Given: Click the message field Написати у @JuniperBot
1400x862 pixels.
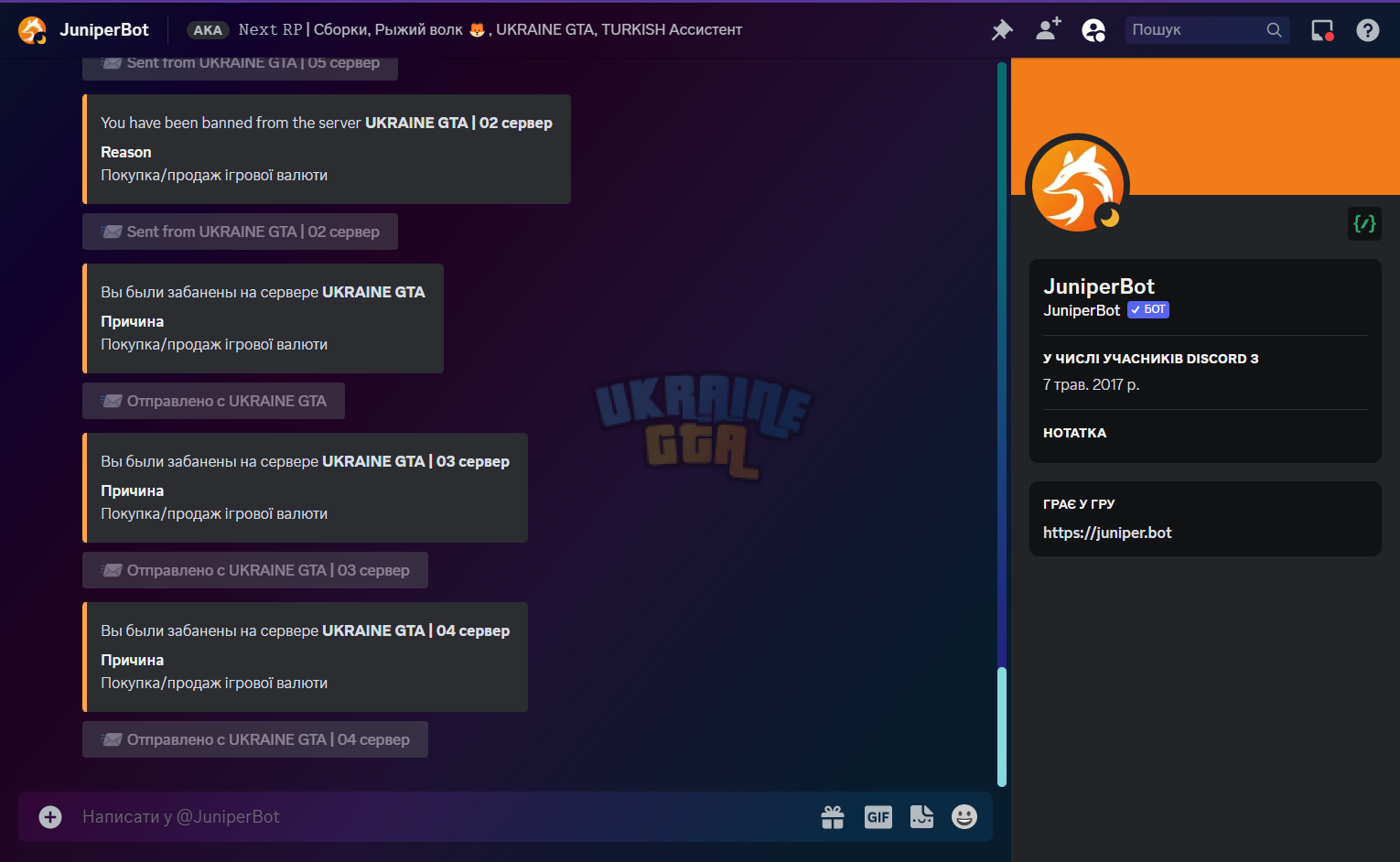Looking at the screenshot, I should 439,816.
